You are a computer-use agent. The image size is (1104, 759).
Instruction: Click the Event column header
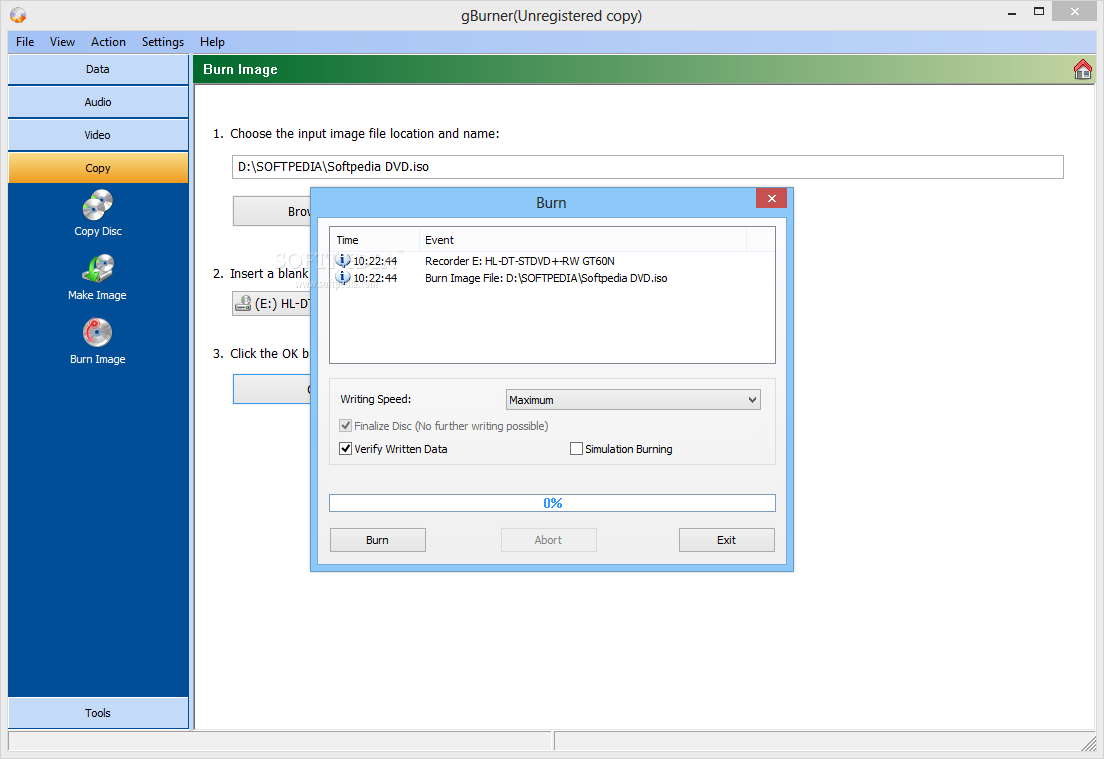tap(583, 240)
